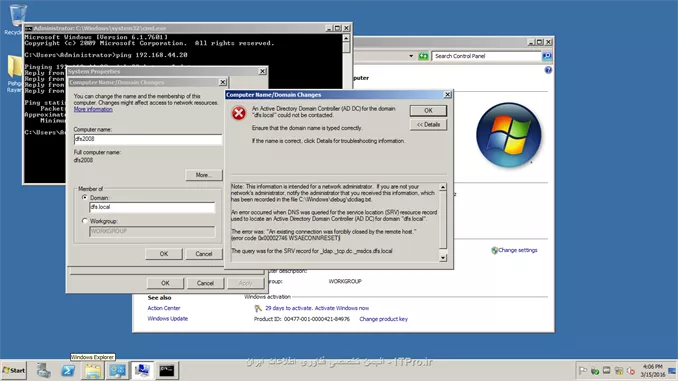
Task: Click the clock showing 4:06 PM
Action: 652,371
